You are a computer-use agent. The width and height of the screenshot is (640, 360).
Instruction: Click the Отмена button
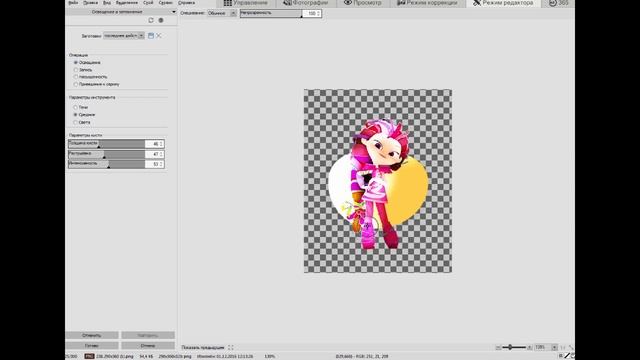pos(148,345)
